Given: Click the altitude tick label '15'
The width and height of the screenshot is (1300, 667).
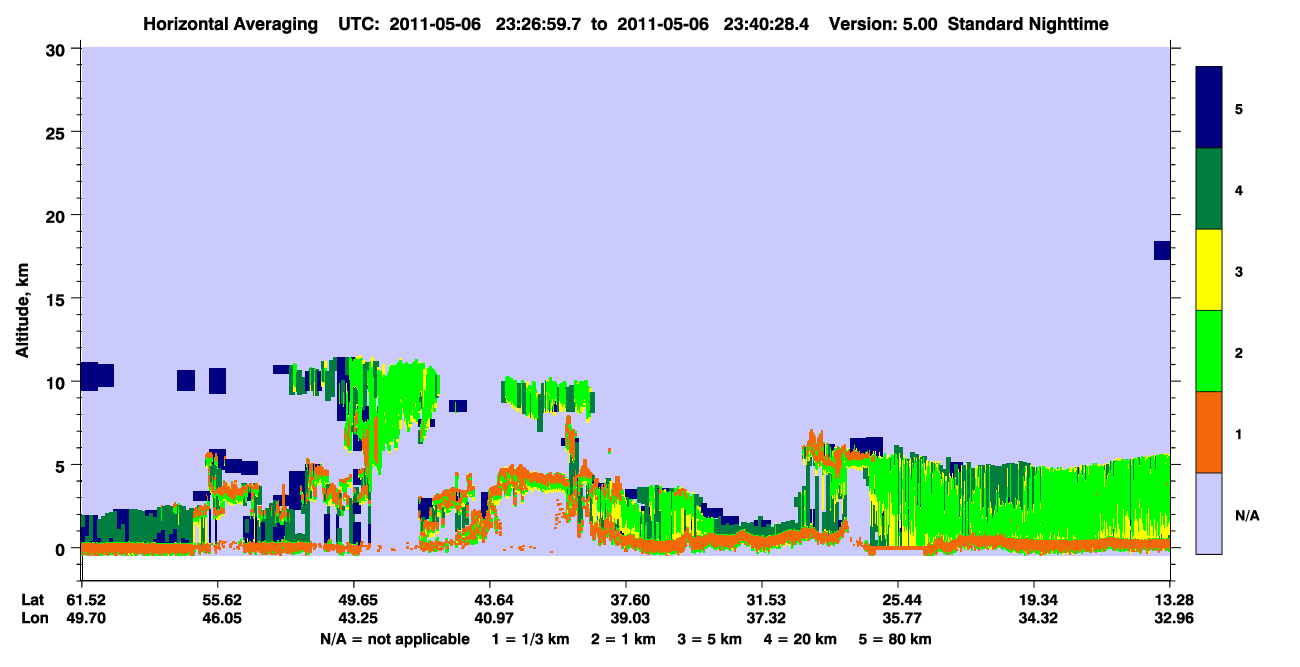Looking at the screenshot, I should coord(58,299).
